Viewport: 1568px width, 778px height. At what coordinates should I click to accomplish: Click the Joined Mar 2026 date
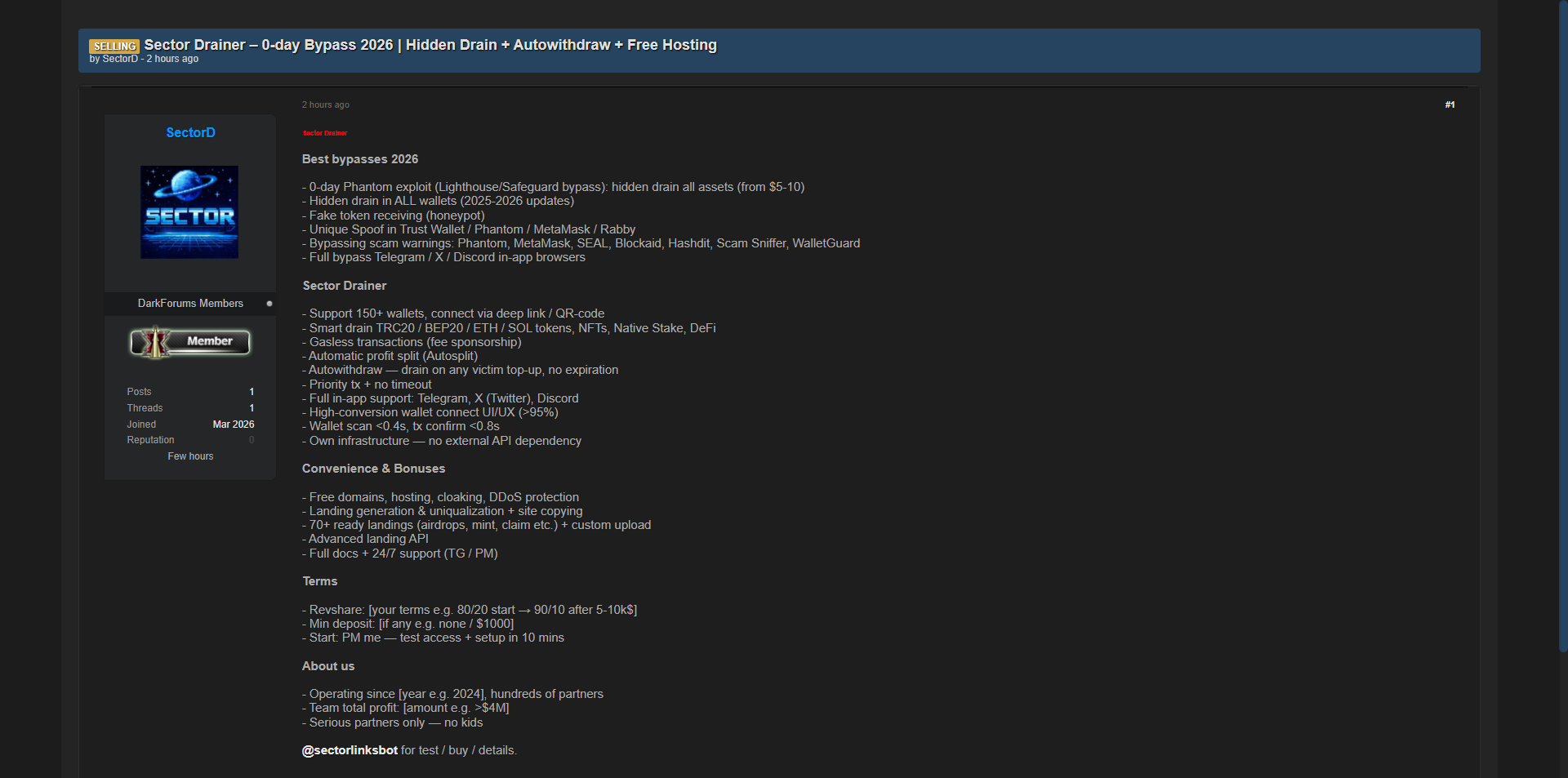233,425
